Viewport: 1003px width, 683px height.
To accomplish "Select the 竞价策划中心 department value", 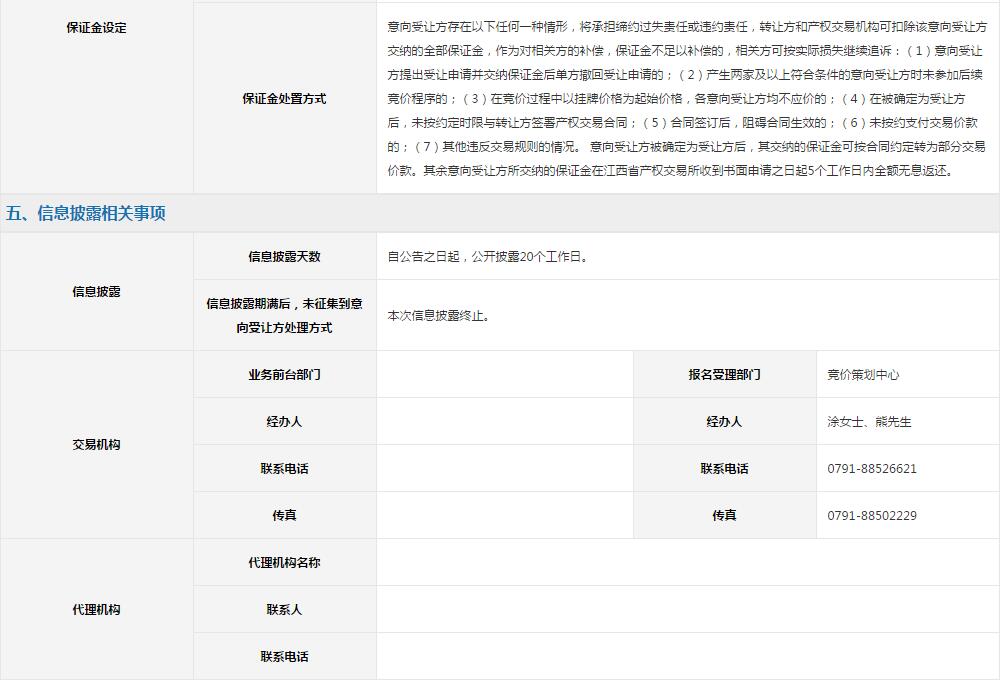I will [x=863, y=375].
